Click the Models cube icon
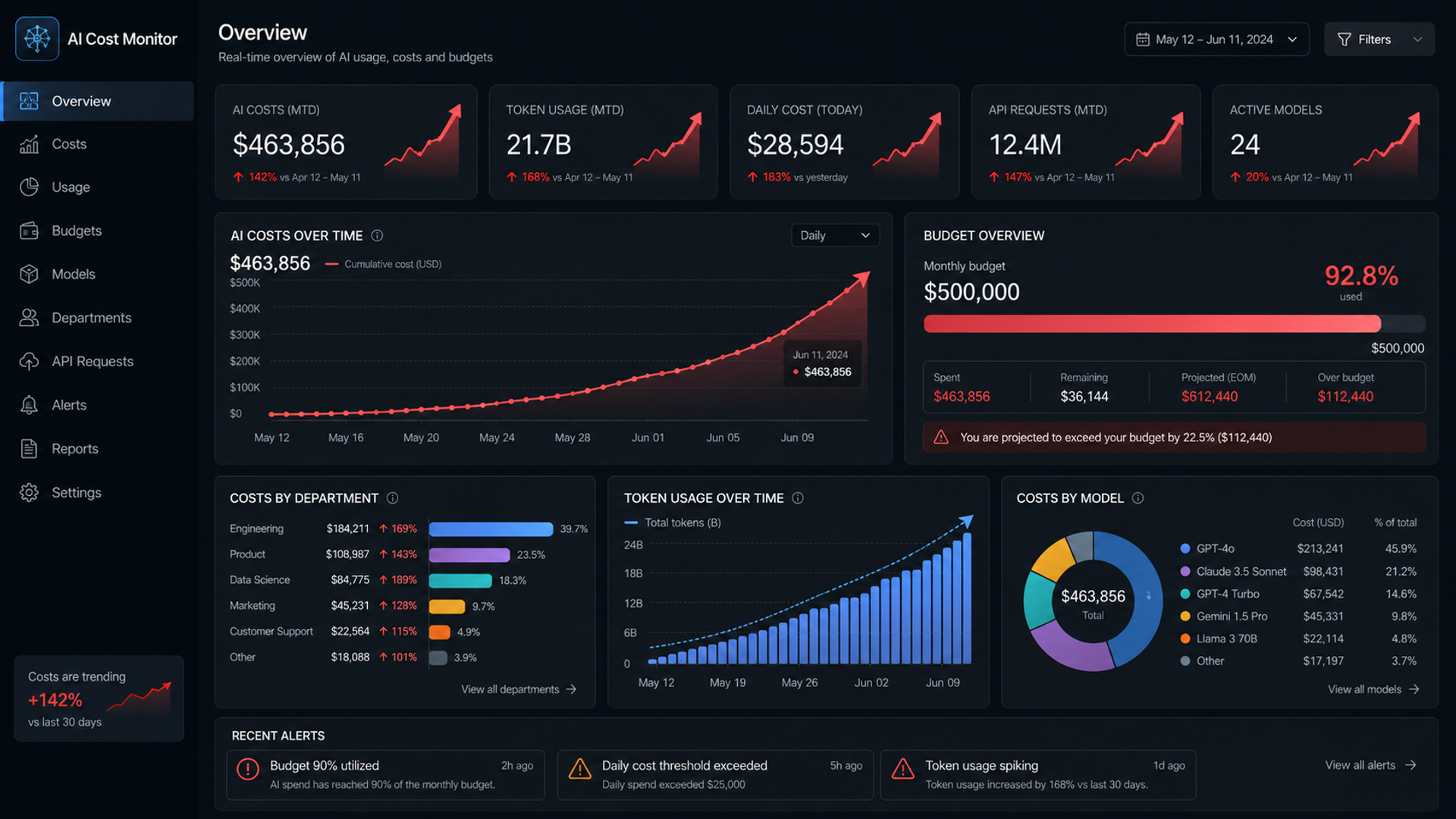Screen dimensions: 1456x819 tap(29, 274)
